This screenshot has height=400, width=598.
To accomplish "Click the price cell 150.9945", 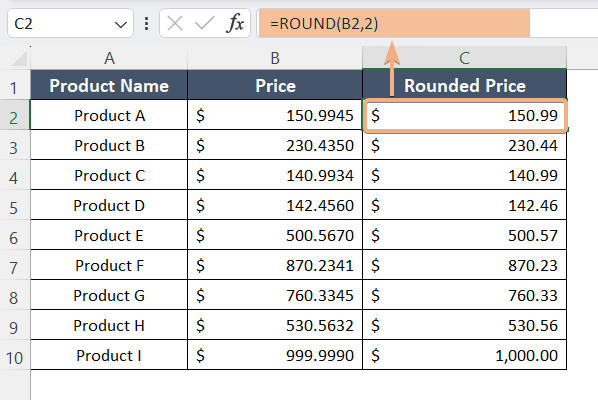I will click(275, 115).
